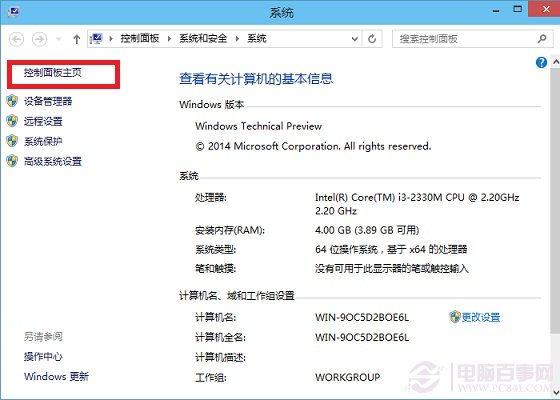Select 控制面板 in the address breadcrumb
This screenshot has width=560, height=400.
point(140,38)
